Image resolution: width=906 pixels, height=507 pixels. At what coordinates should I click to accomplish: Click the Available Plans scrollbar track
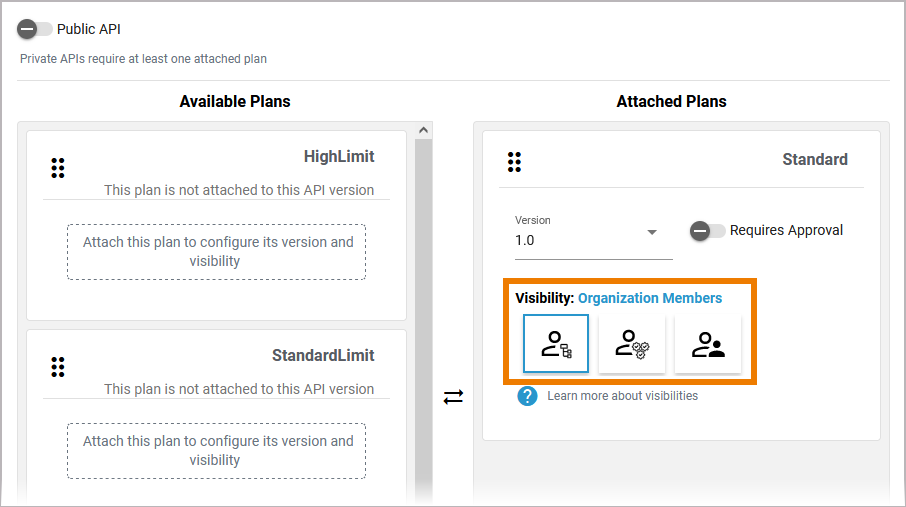point(423,320)
